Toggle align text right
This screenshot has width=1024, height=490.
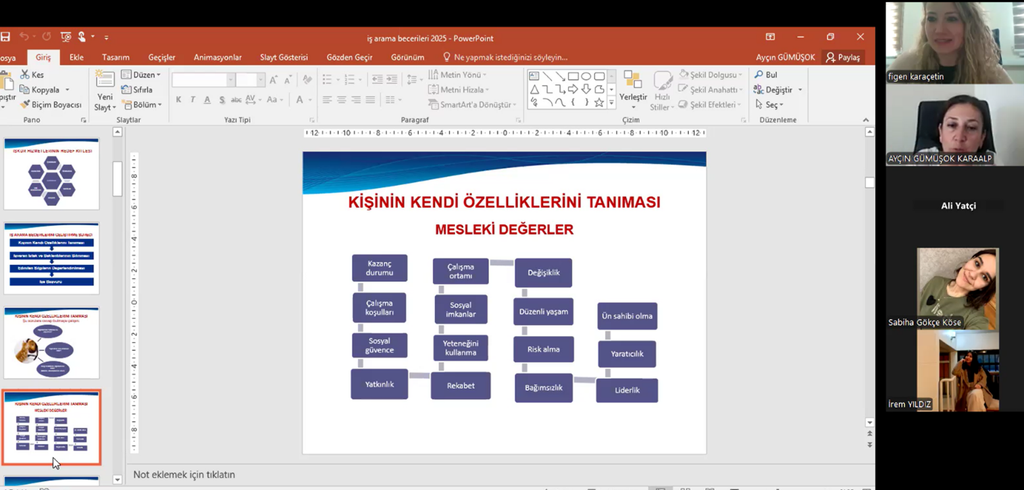356,100
